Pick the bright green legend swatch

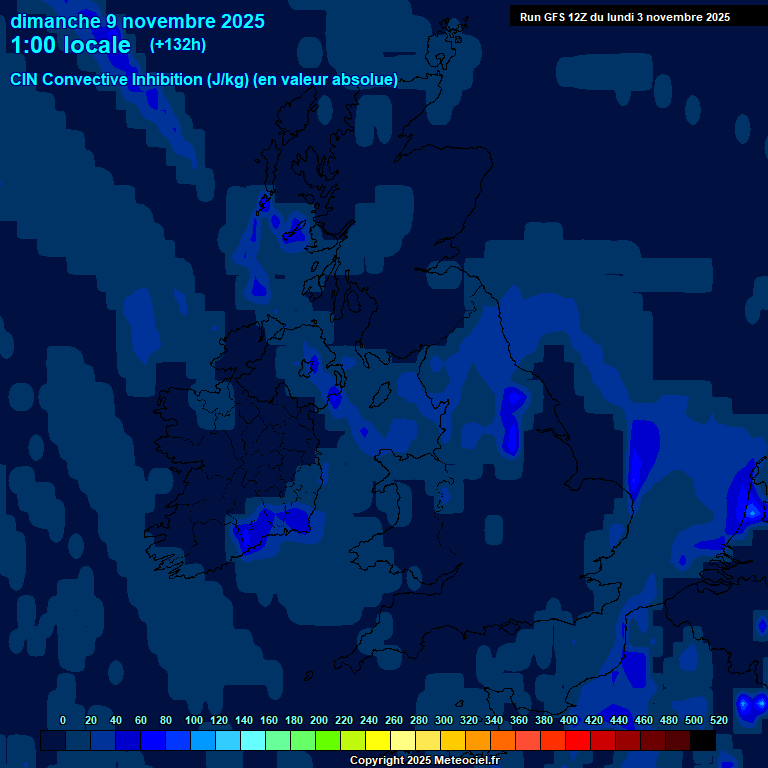[328, 740]
